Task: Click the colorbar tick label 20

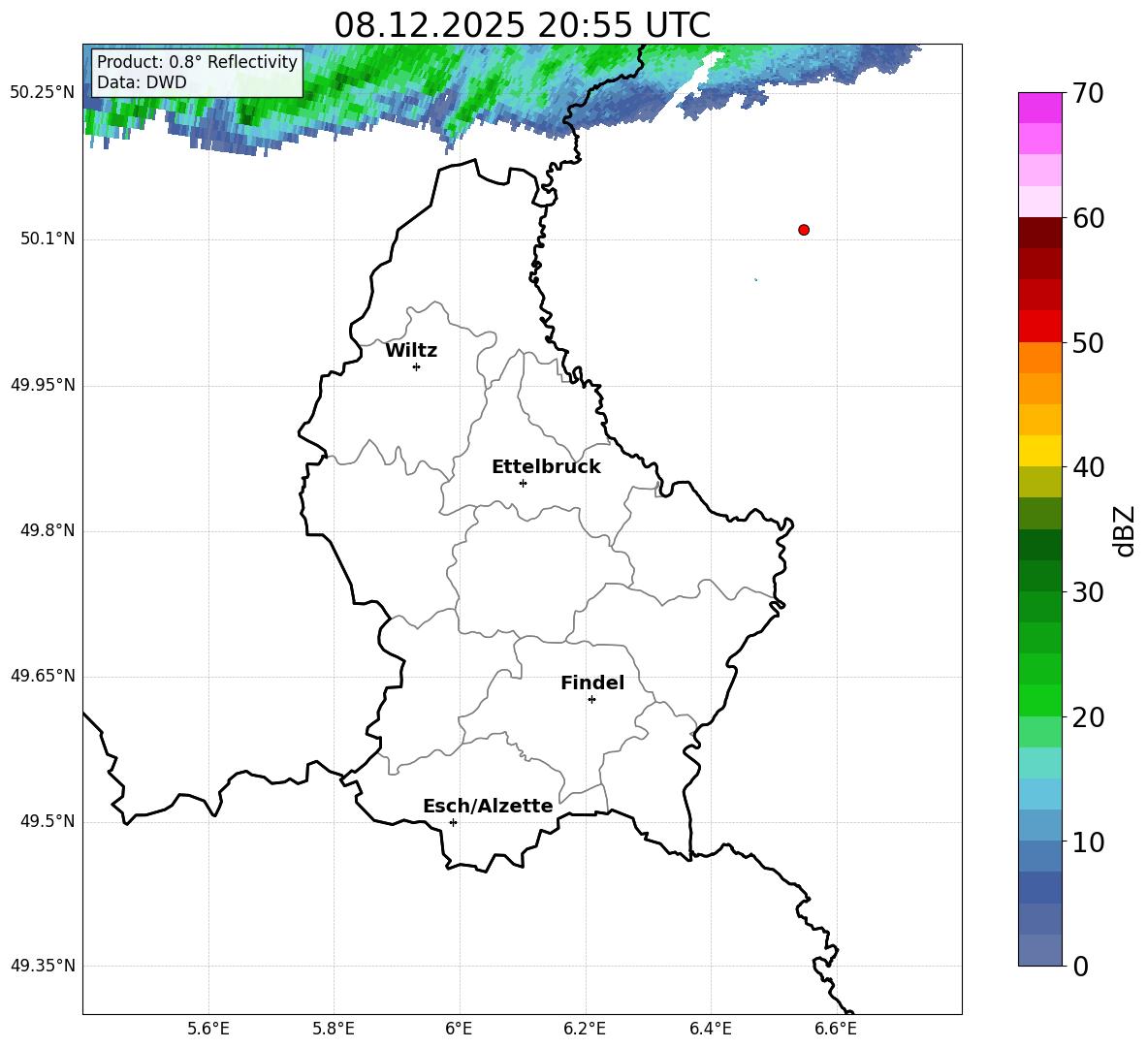Action: (x=1088, y=716)
